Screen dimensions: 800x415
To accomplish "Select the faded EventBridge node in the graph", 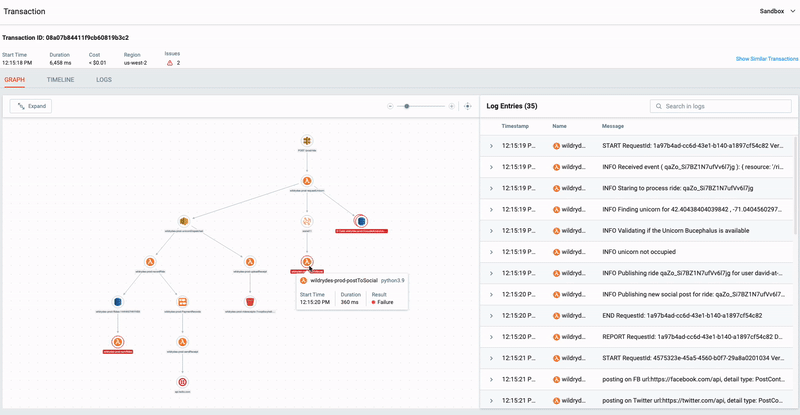I will [x=307, y=221].
